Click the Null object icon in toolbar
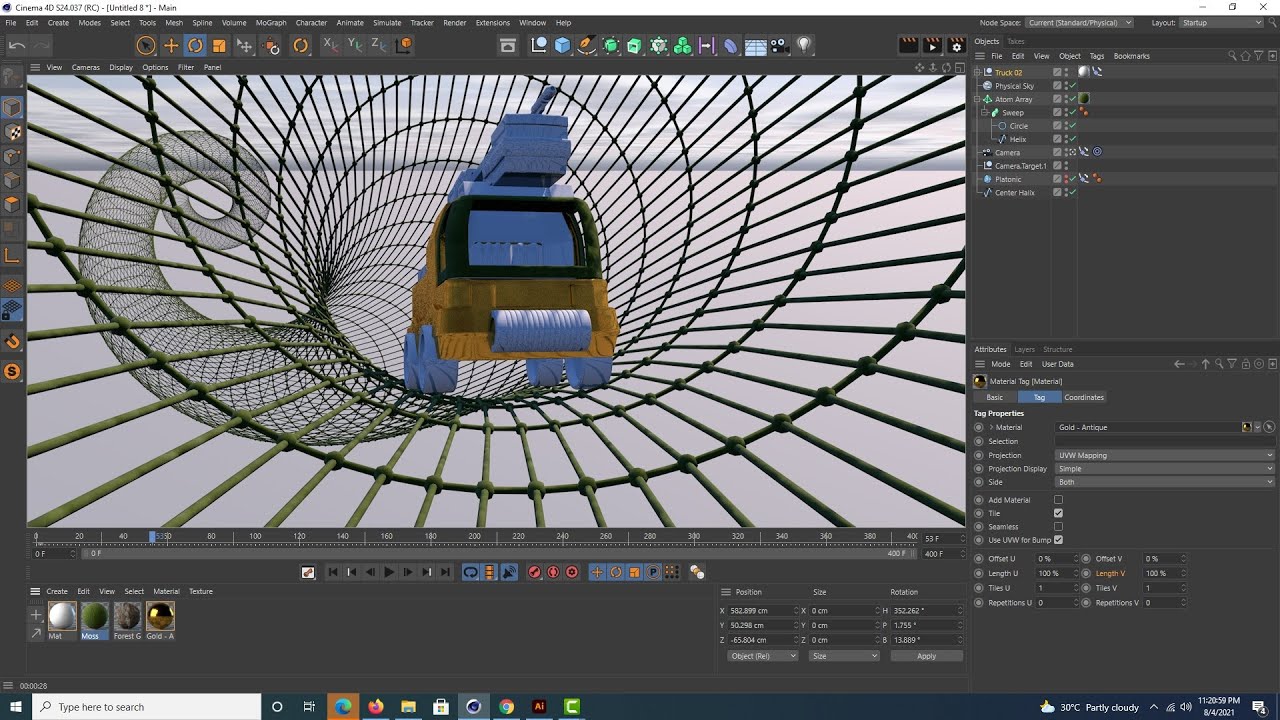Viewport: 1280px width, 720px height. [538, 45]
